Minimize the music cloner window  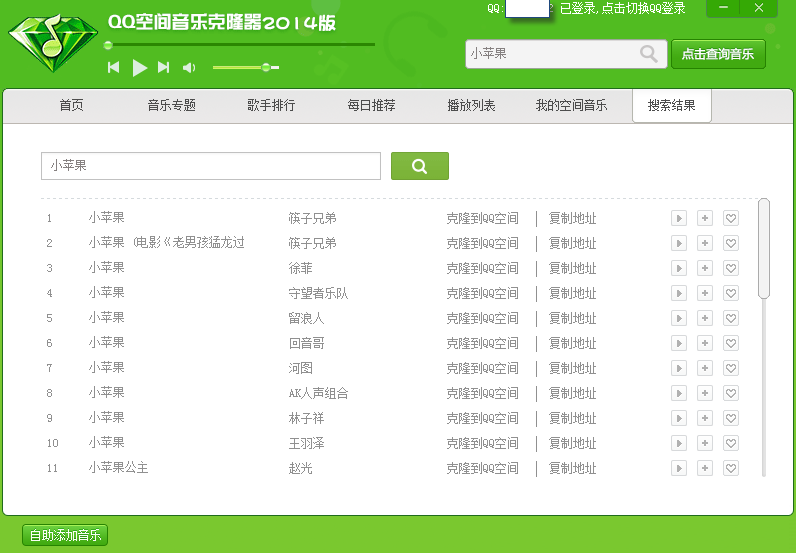pos(723,8)
